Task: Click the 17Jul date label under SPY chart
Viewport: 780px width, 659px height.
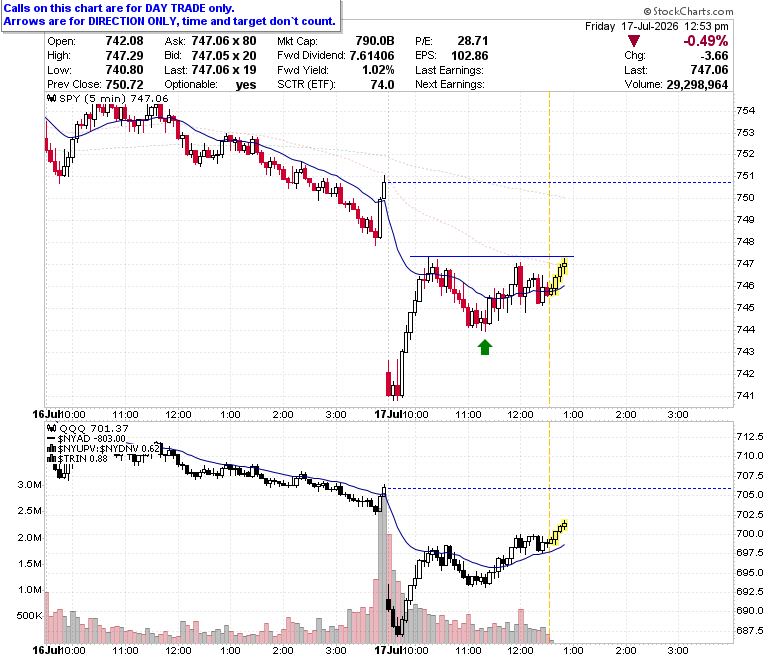Action: click(x=388, y=414)
